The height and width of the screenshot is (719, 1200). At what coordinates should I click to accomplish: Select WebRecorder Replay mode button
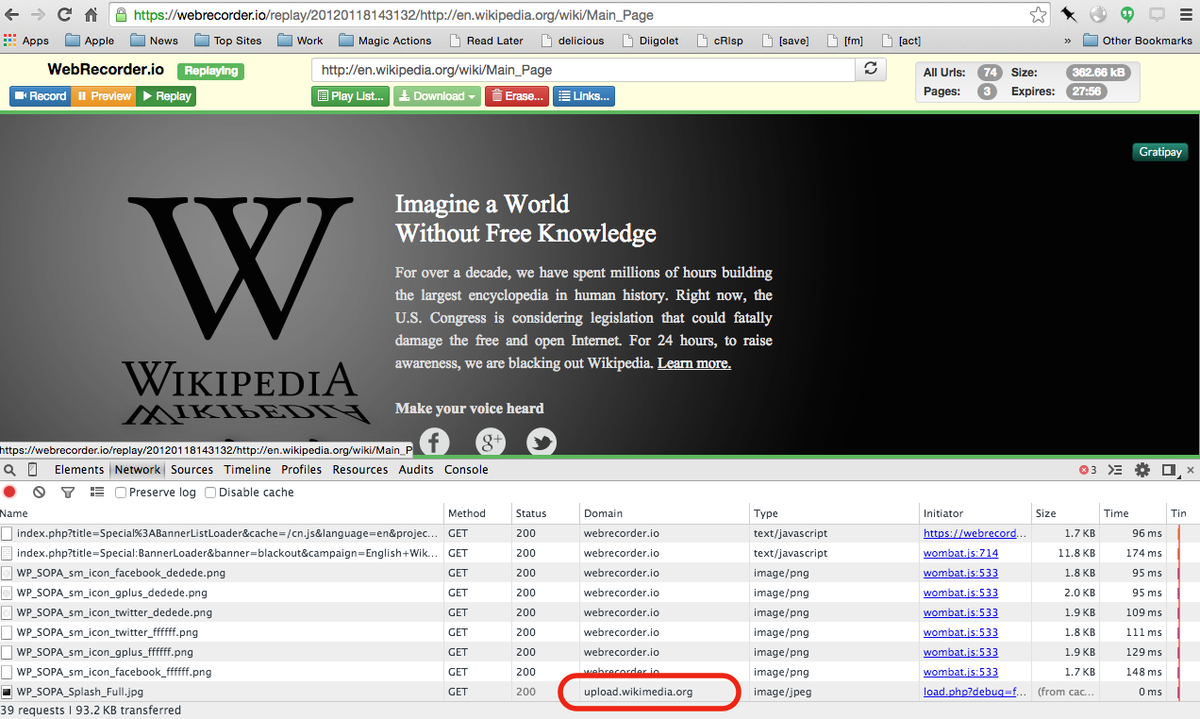point(165,96)
